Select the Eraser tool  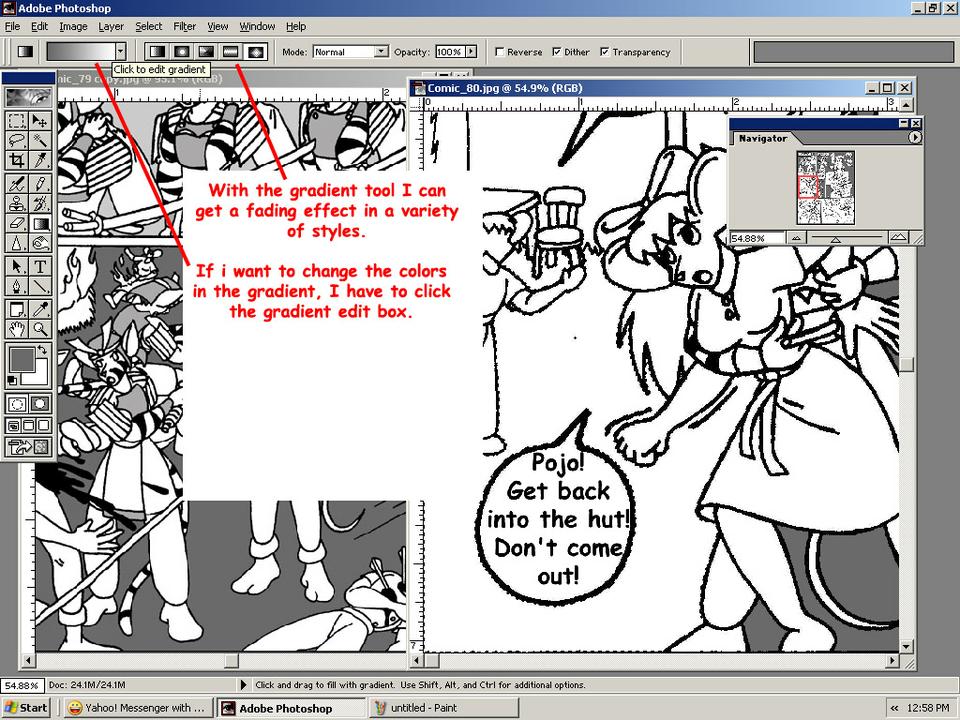[x=17, y=223]
